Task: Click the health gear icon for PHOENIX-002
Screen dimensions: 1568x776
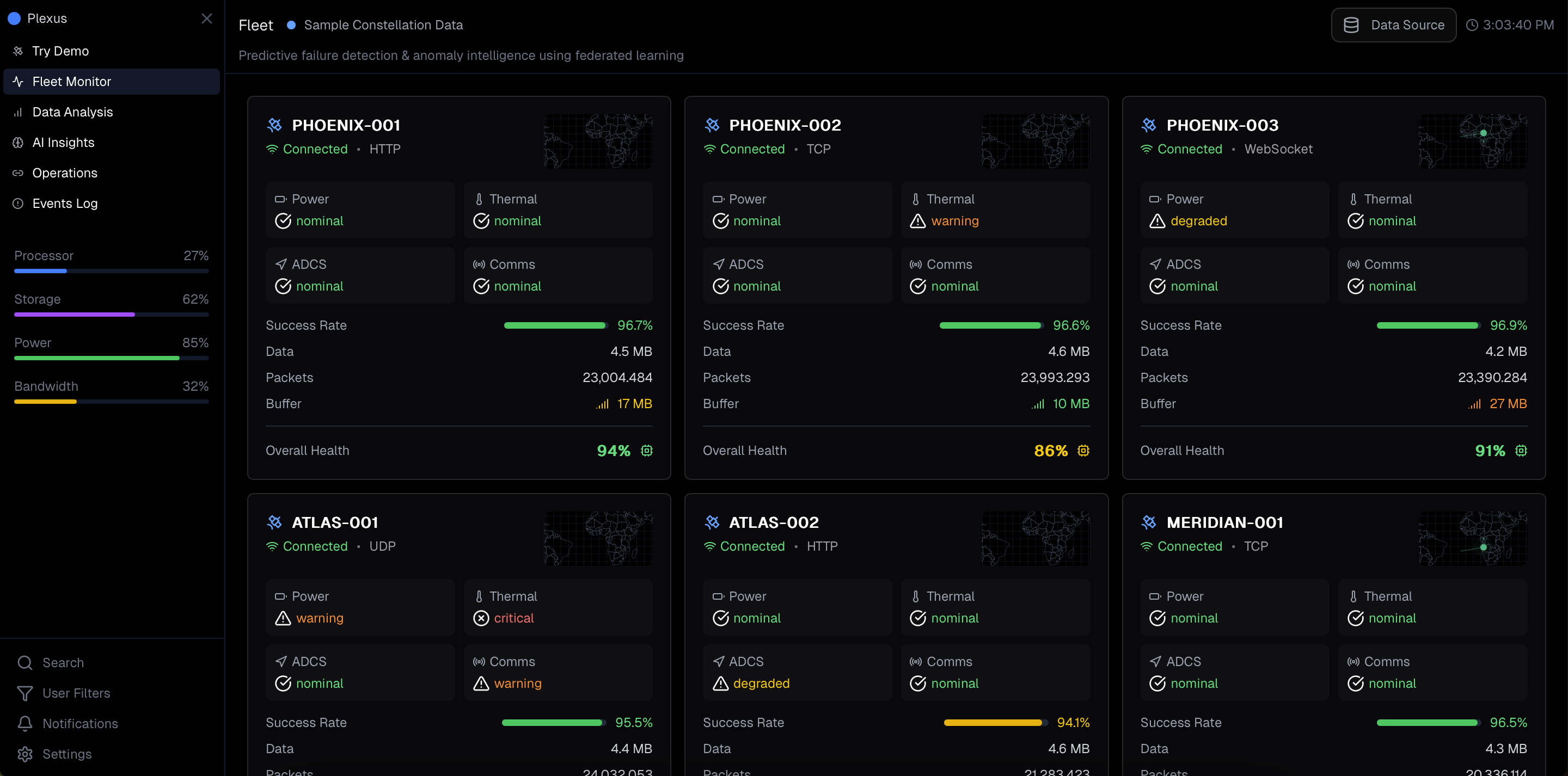Action: (1083, 451)
